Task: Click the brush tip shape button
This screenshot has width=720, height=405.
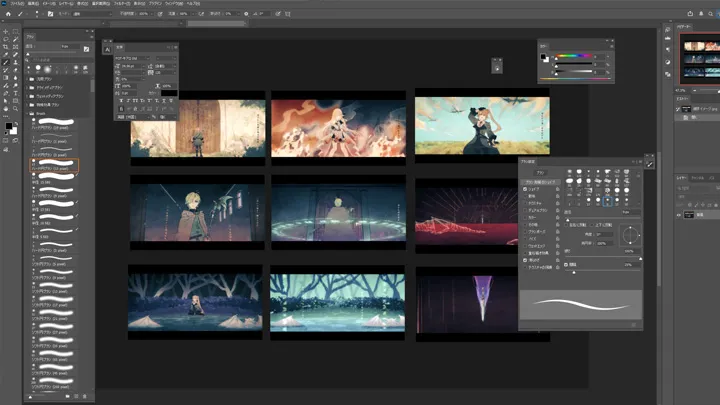Action: pyautogui.click(x=541, y=182)
